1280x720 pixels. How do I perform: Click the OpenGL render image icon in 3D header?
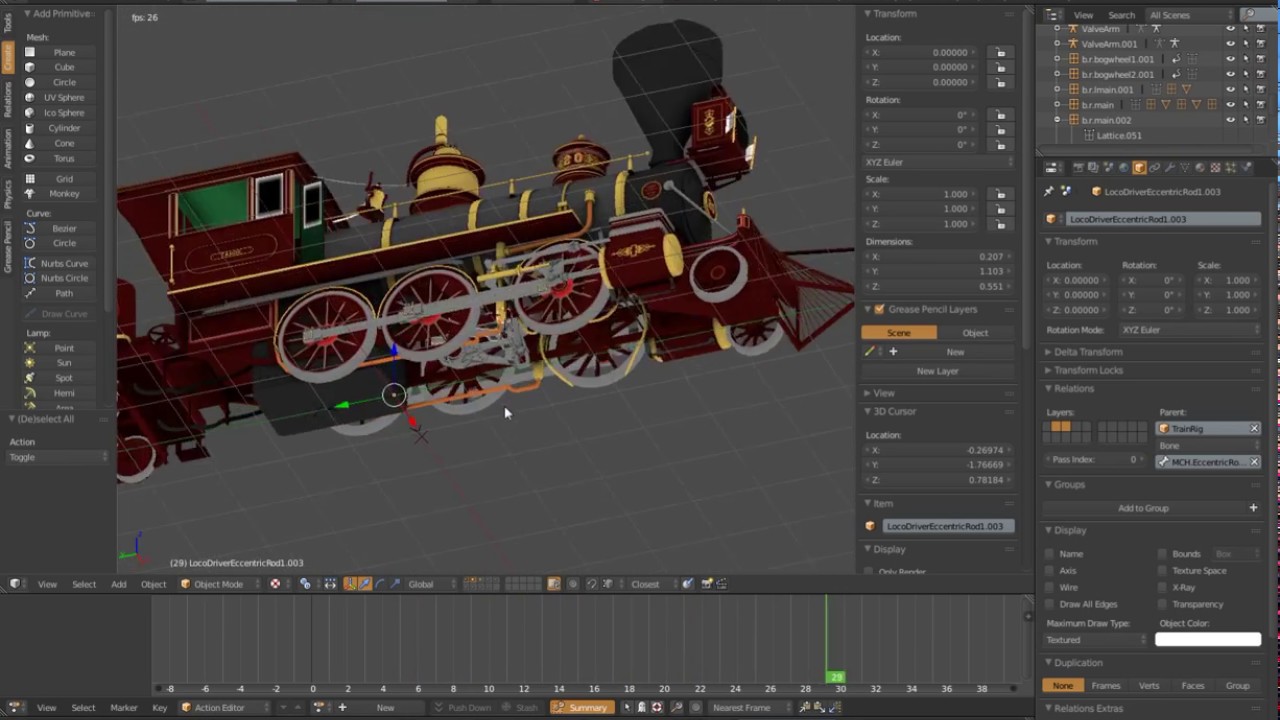coord(705,584)
